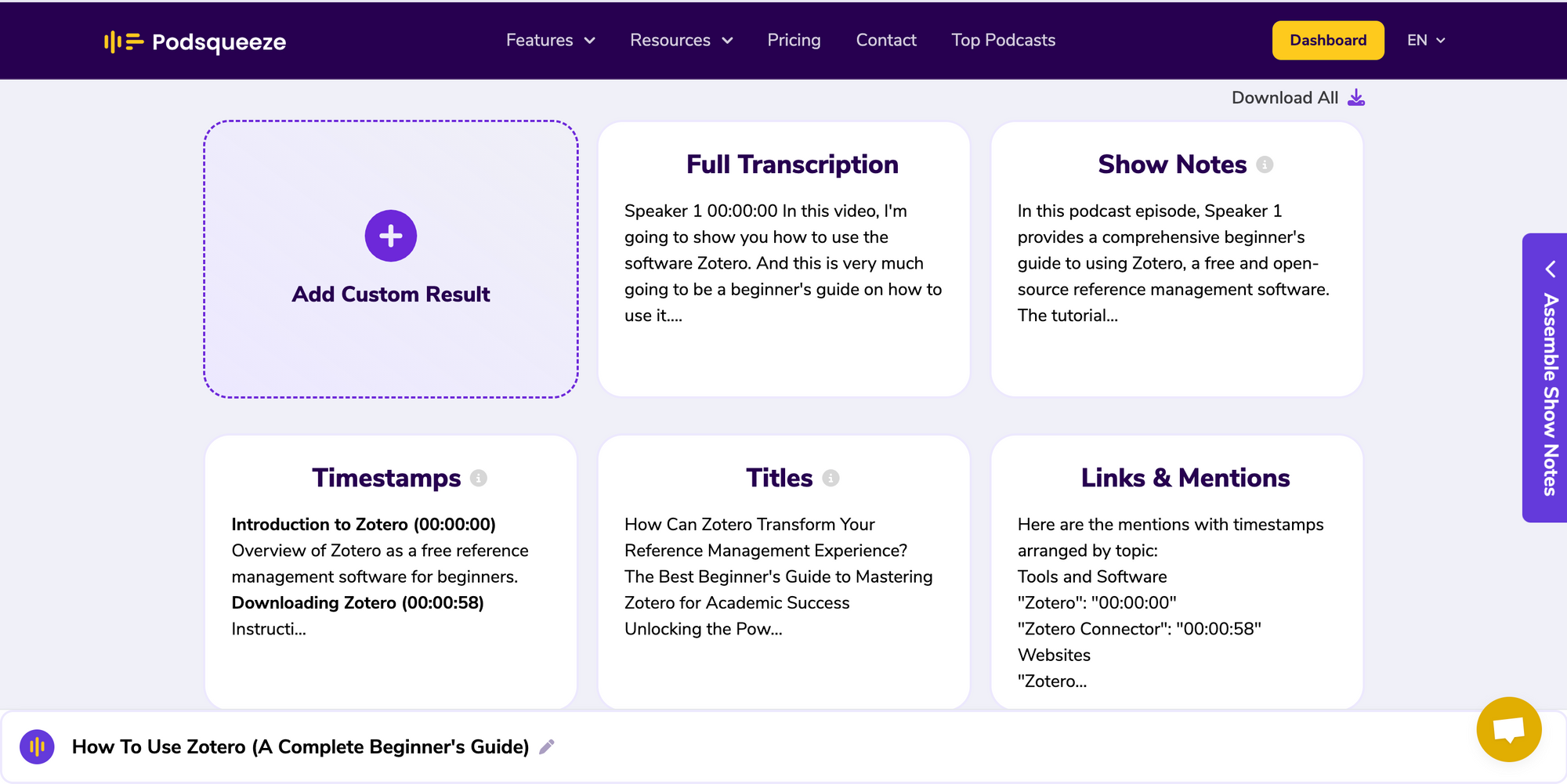The image size is (1567, 784).
Task: Click the Introduction to Zotero (00:00:00) timestamp
Action: click(x=364, y=525)
